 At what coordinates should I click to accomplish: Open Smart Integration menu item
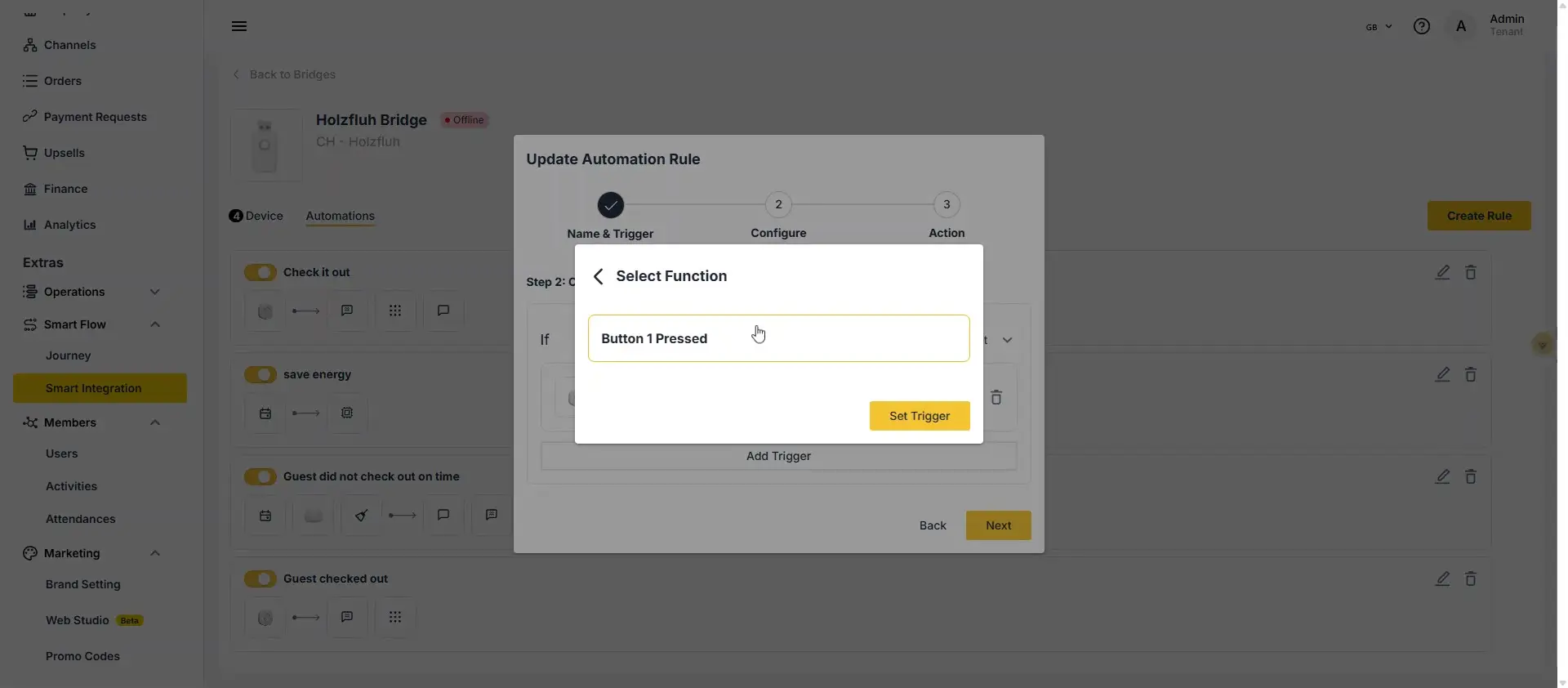[x=100, y=388]
